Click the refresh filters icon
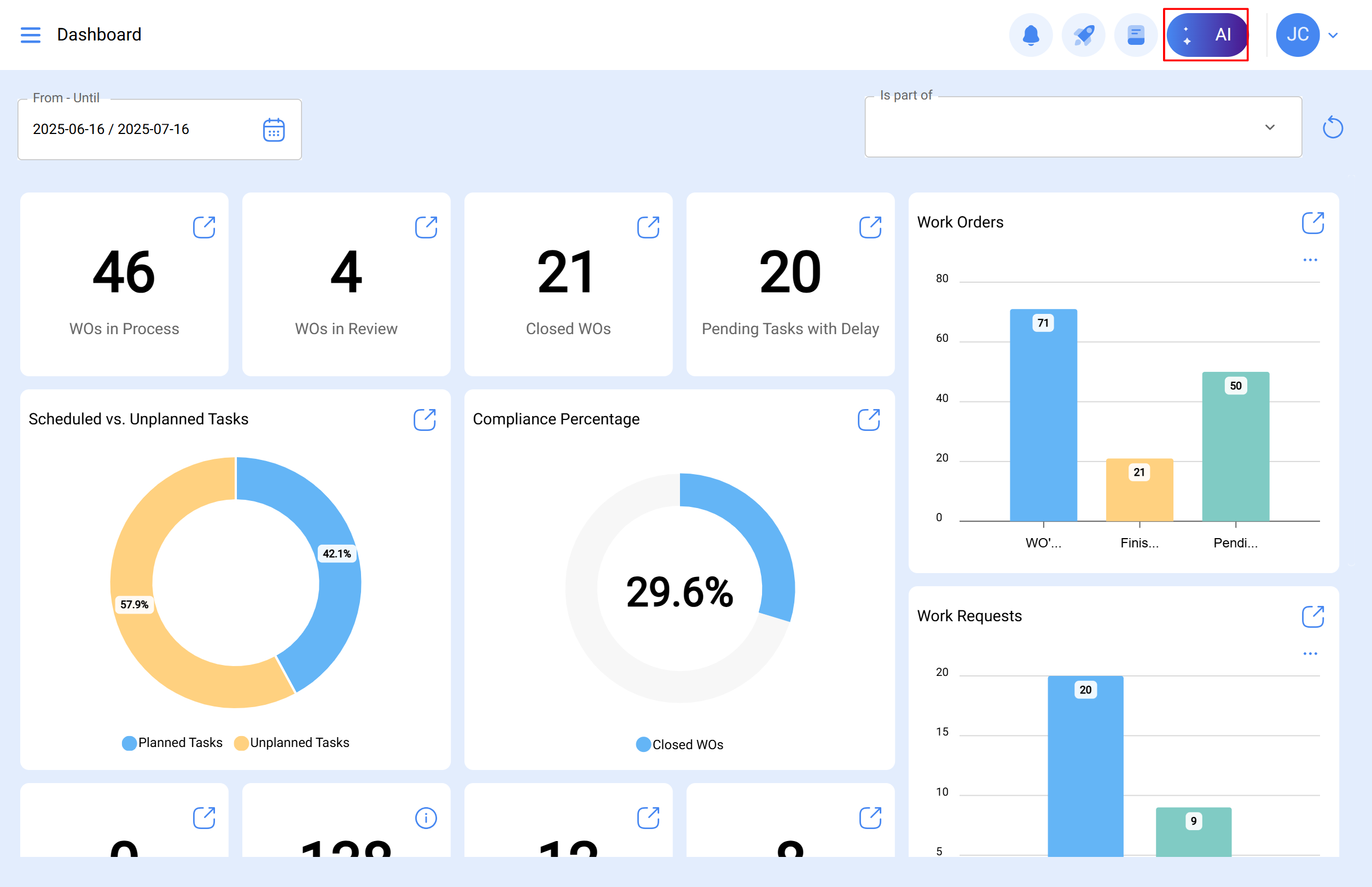Image resolution: width=1372 pixels, height=887 pixels. pos(1332,127)
